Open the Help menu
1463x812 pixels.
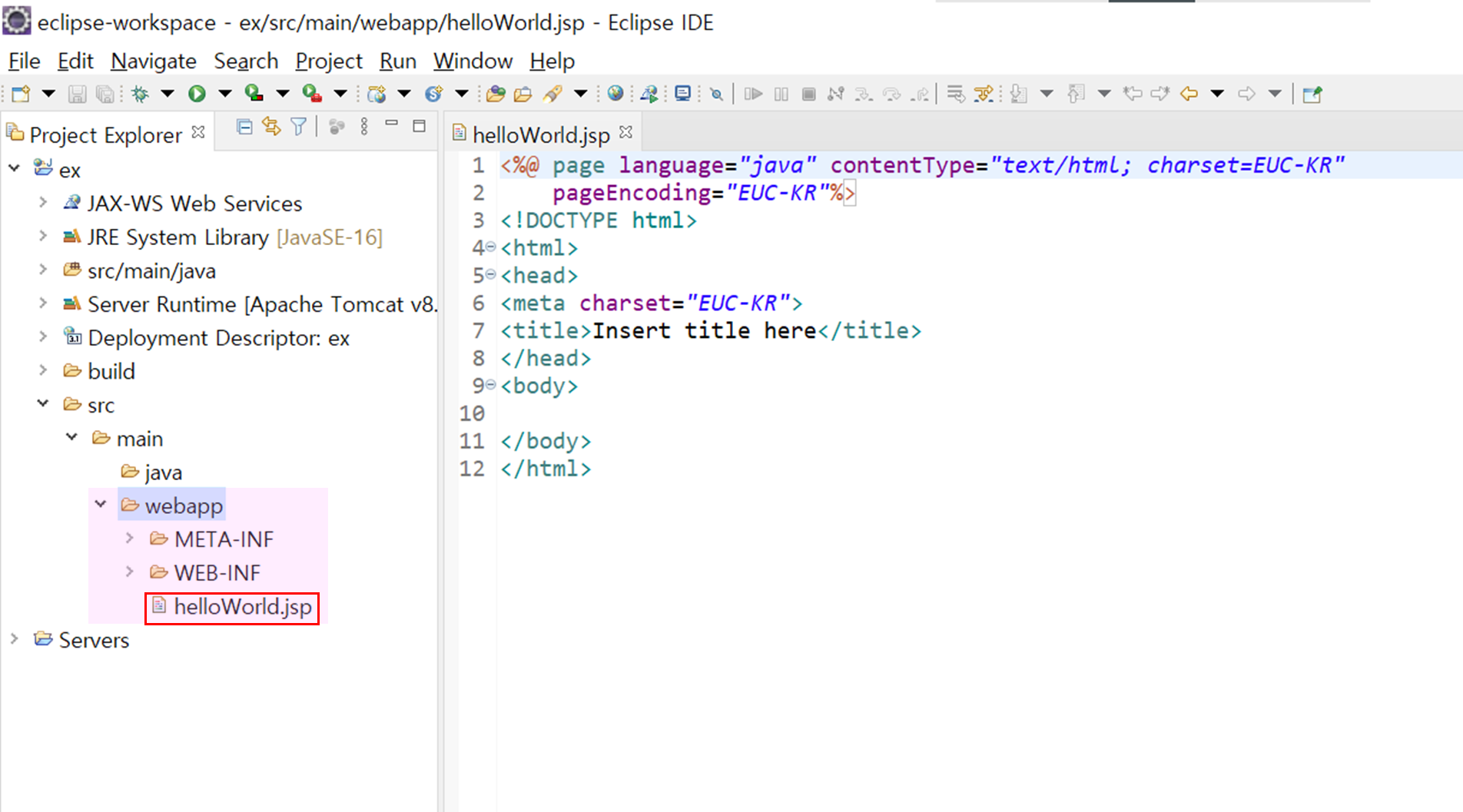pos(552,61)
